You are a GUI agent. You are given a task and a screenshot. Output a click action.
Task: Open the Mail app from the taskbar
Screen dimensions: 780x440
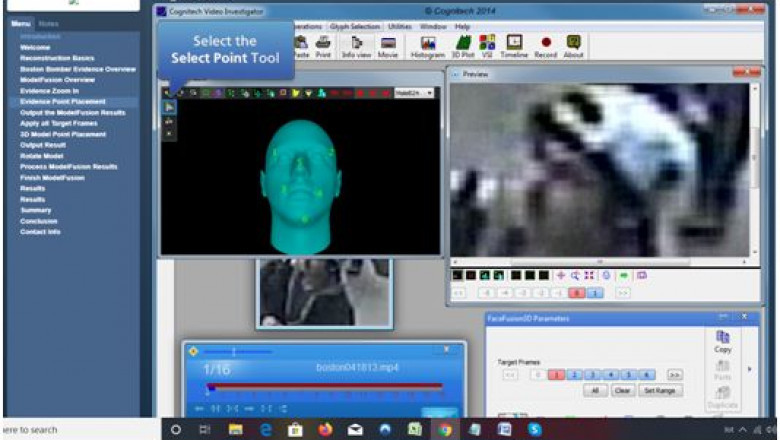tap(355, 430)
